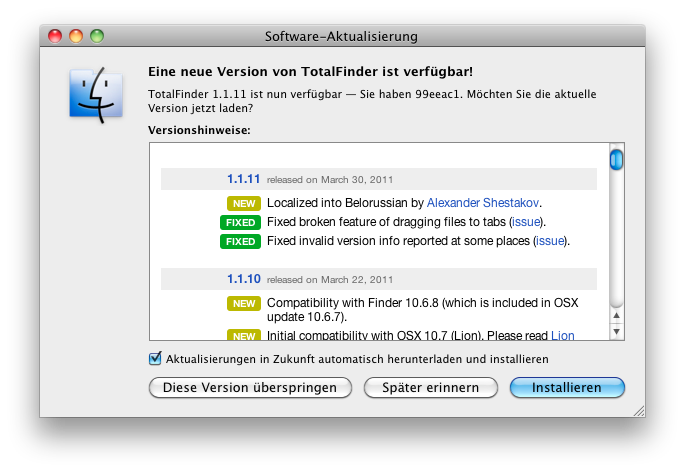Viewport: 685px width, 472px height.
Task: Open the 1.1.10 version link
Action: [x=243, y=279]
